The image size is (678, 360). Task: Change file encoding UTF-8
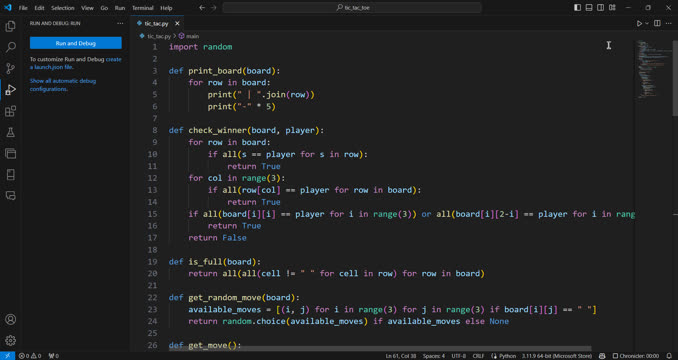coord(458,356)
